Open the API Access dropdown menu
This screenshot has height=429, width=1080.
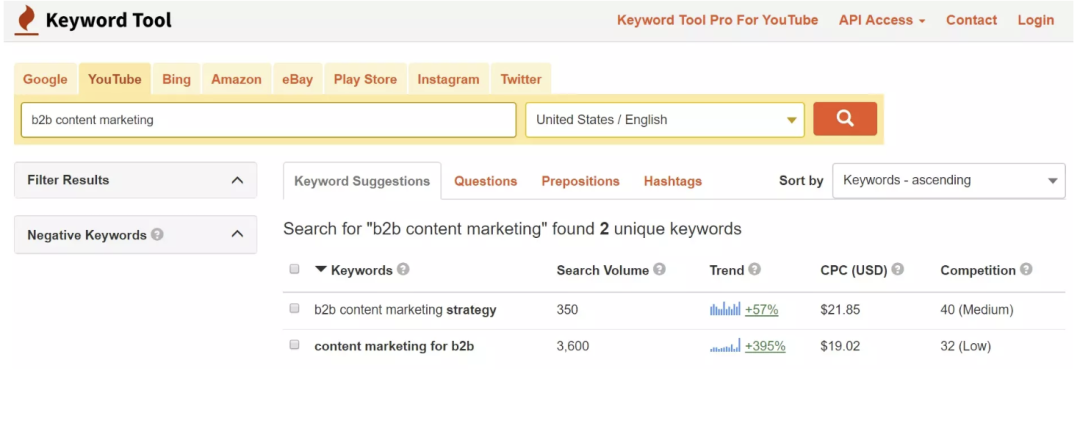[882, 20]
